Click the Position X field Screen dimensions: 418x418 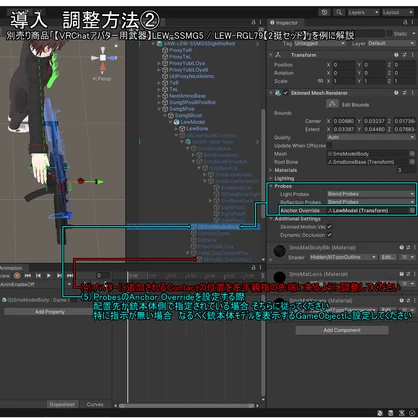tap(344, 65)
